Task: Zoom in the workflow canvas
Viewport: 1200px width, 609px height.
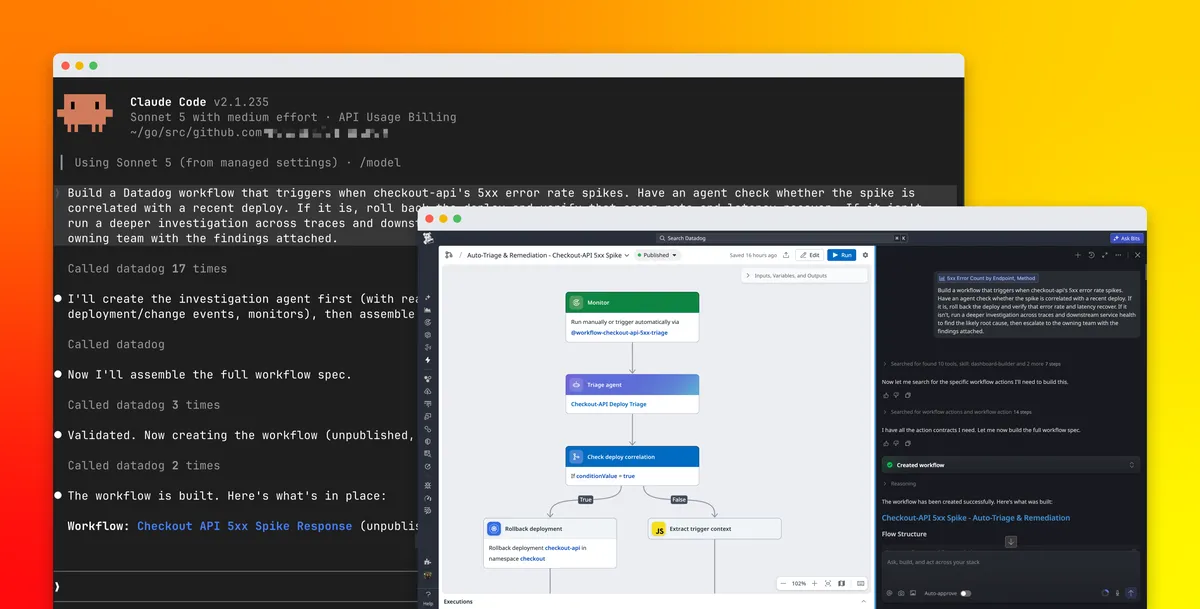Action: tap(814, 583)
